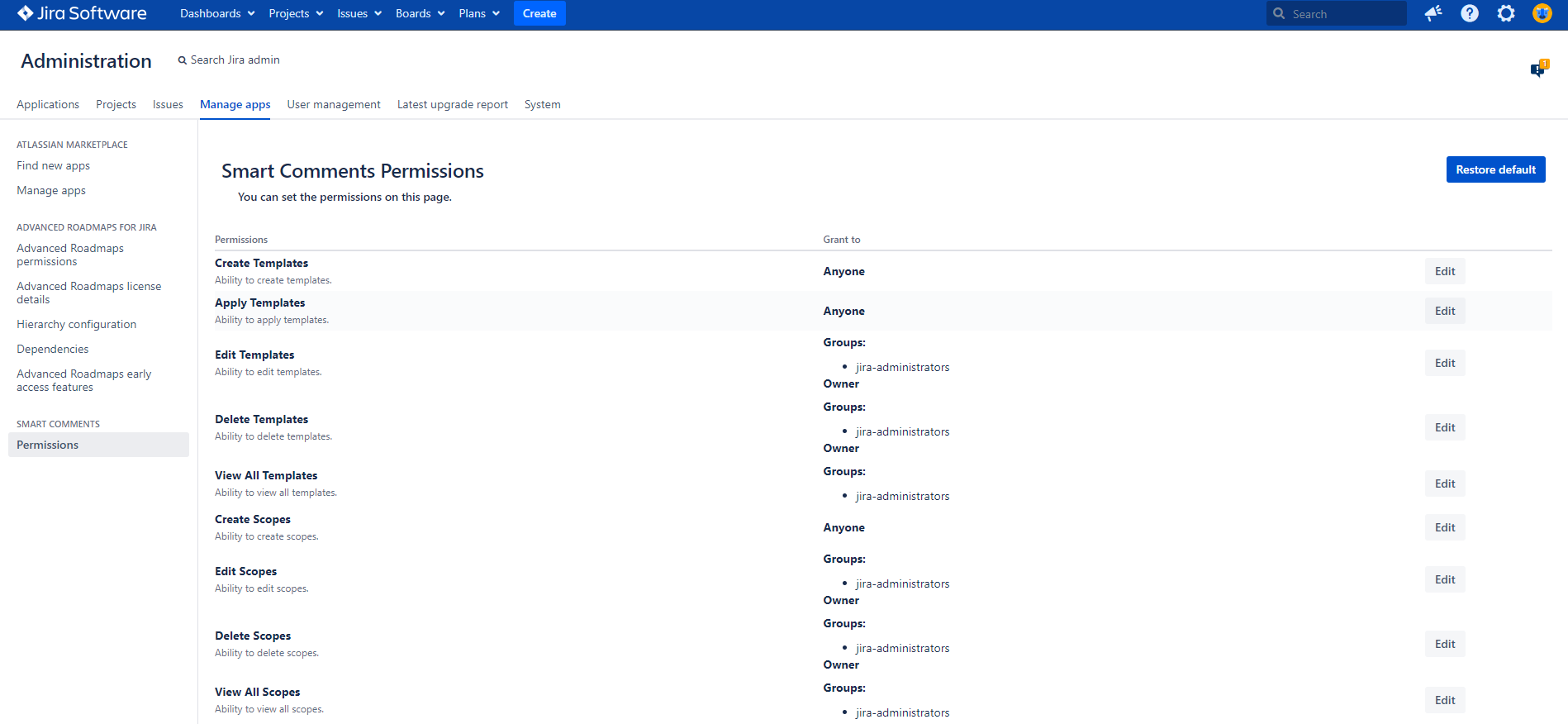
Task: Open the Boards dropdown menu
Action: pos(420,13)
